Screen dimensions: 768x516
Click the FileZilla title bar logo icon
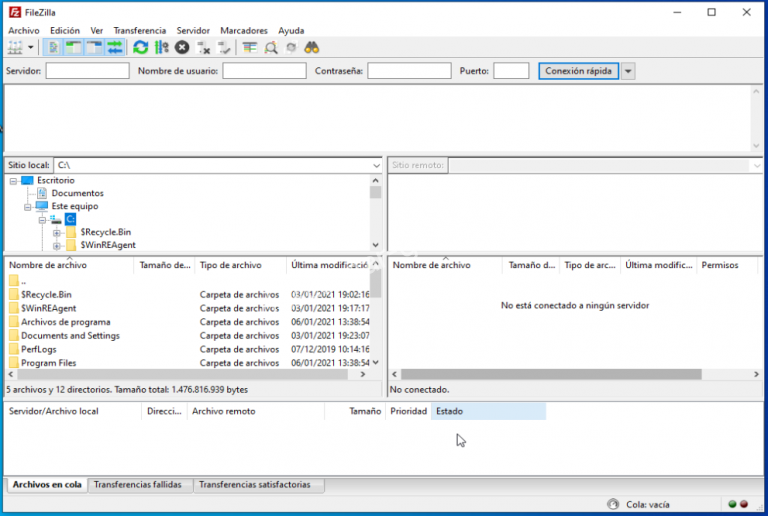coord(15,12)
